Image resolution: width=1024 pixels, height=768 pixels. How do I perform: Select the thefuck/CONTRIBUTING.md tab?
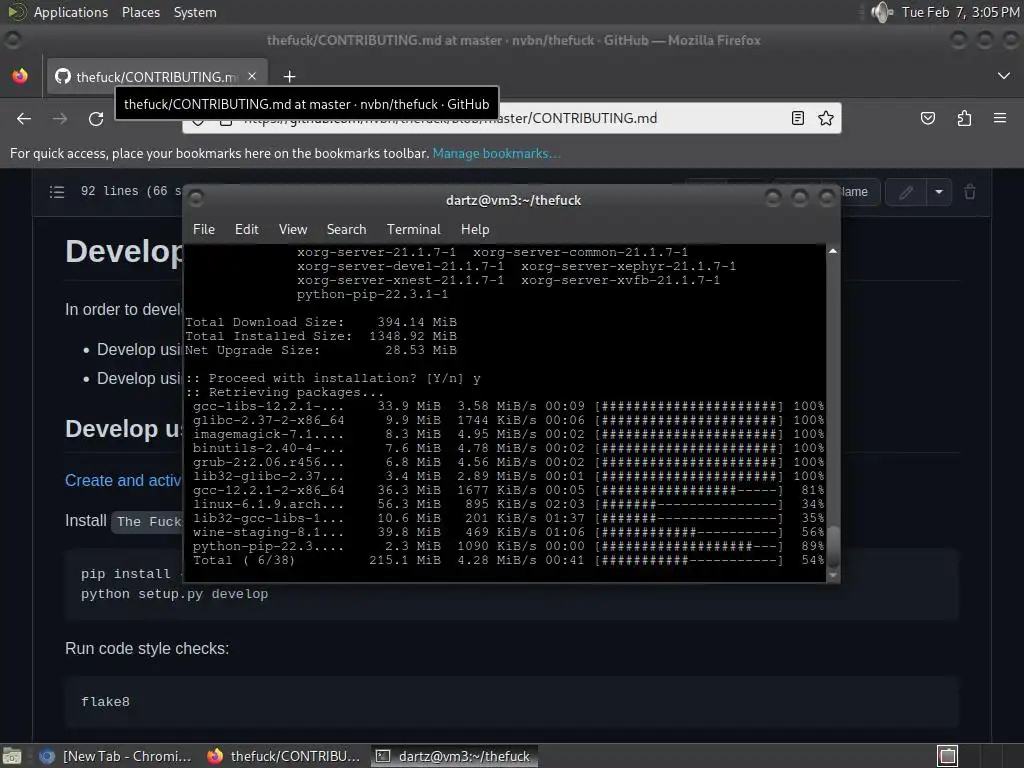tap(156, 77)
